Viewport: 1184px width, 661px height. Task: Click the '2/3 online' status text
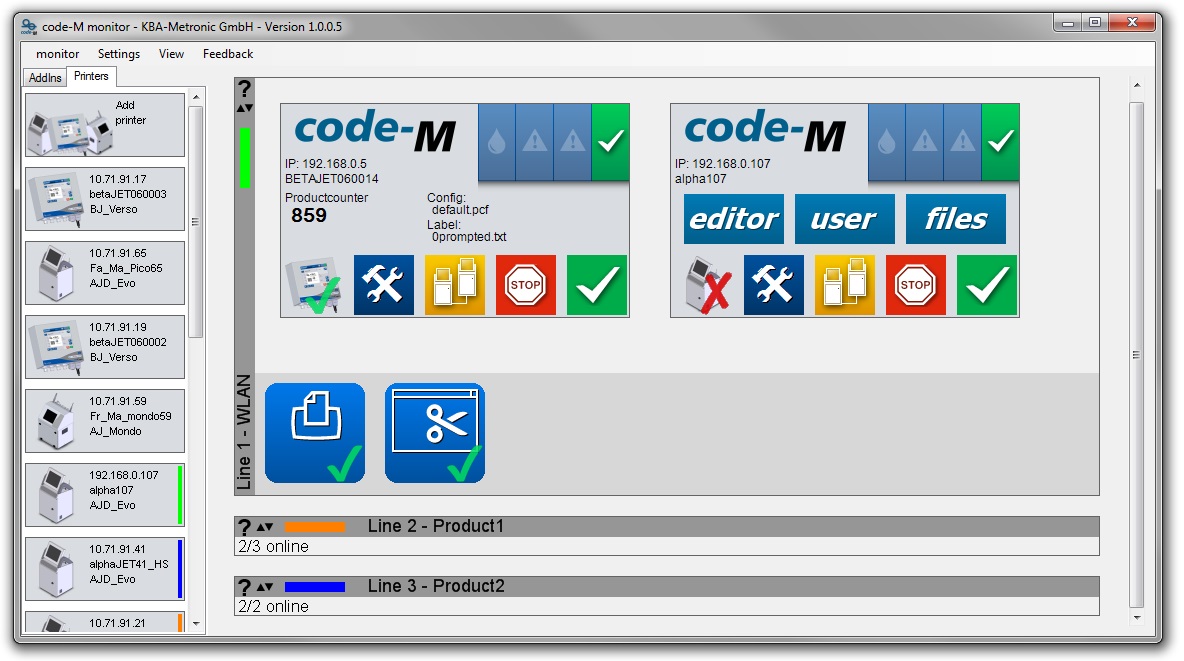pyautogui.click(x=273, y=546)
